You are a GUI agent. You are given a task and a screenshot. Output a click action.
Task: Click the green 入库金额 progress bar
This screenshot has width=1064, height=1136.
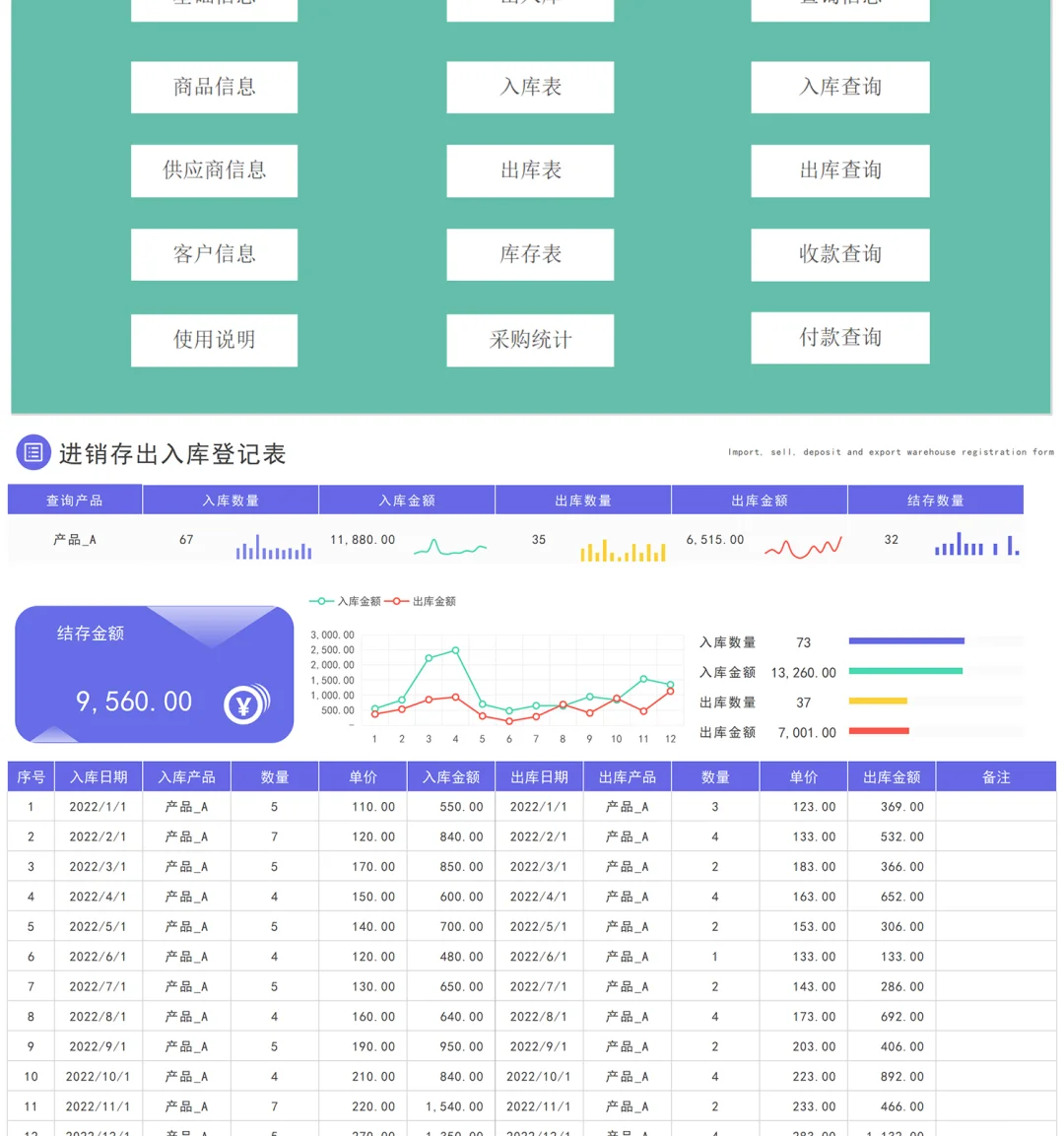(x=905, y=672)
